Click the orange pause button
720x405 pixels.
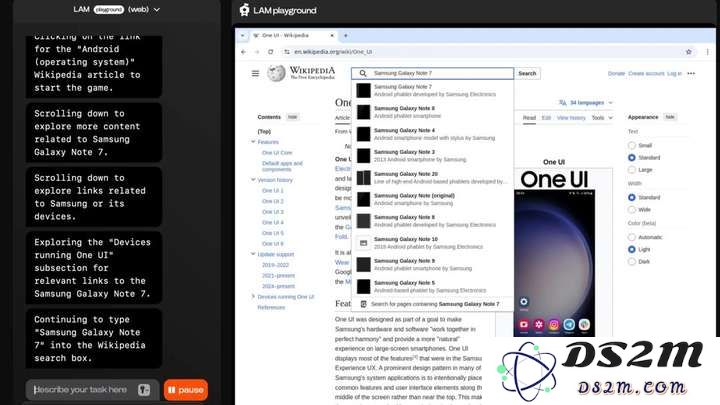click(186, 390)
